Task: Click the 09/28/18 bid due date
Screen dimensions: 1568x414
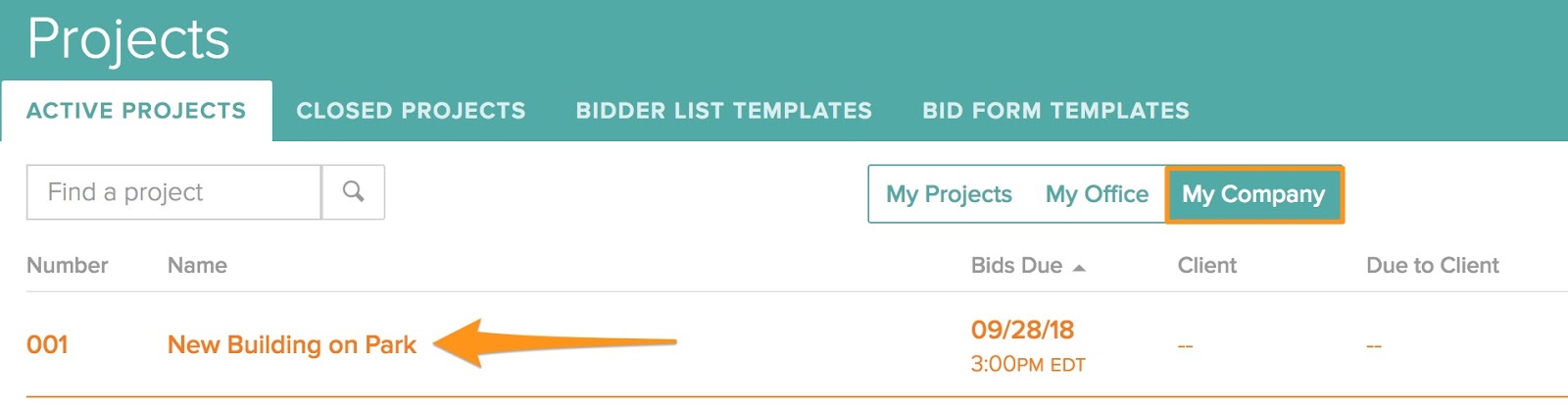Action: tap(1022, 330)
